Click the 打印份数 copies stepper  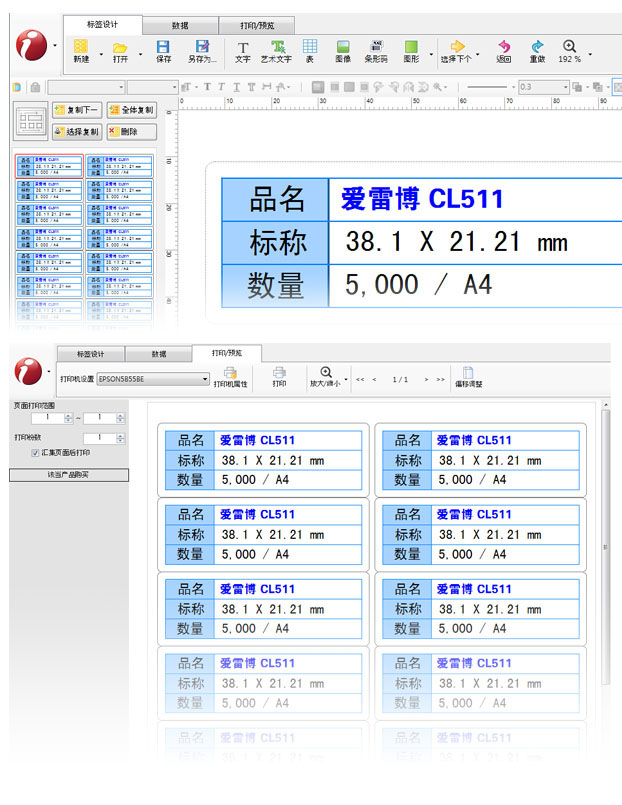pos(120,438)
